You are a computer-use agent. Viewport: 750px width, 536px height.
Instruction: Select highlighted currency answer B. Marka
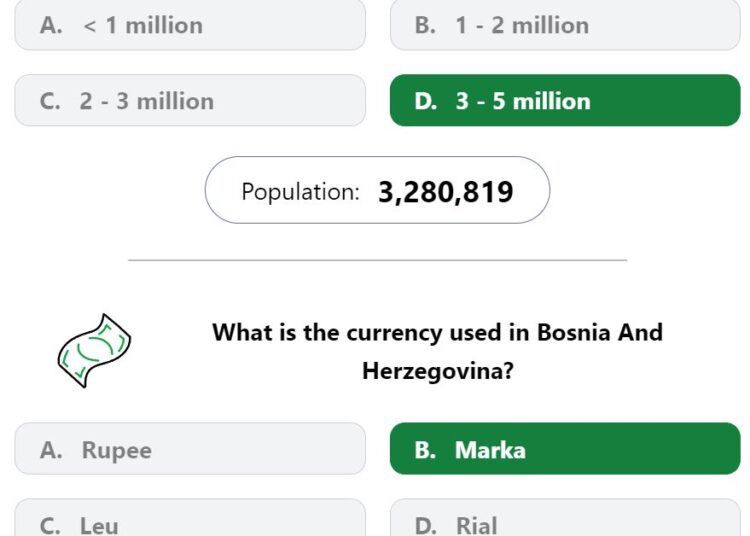(x=565, y=449)
